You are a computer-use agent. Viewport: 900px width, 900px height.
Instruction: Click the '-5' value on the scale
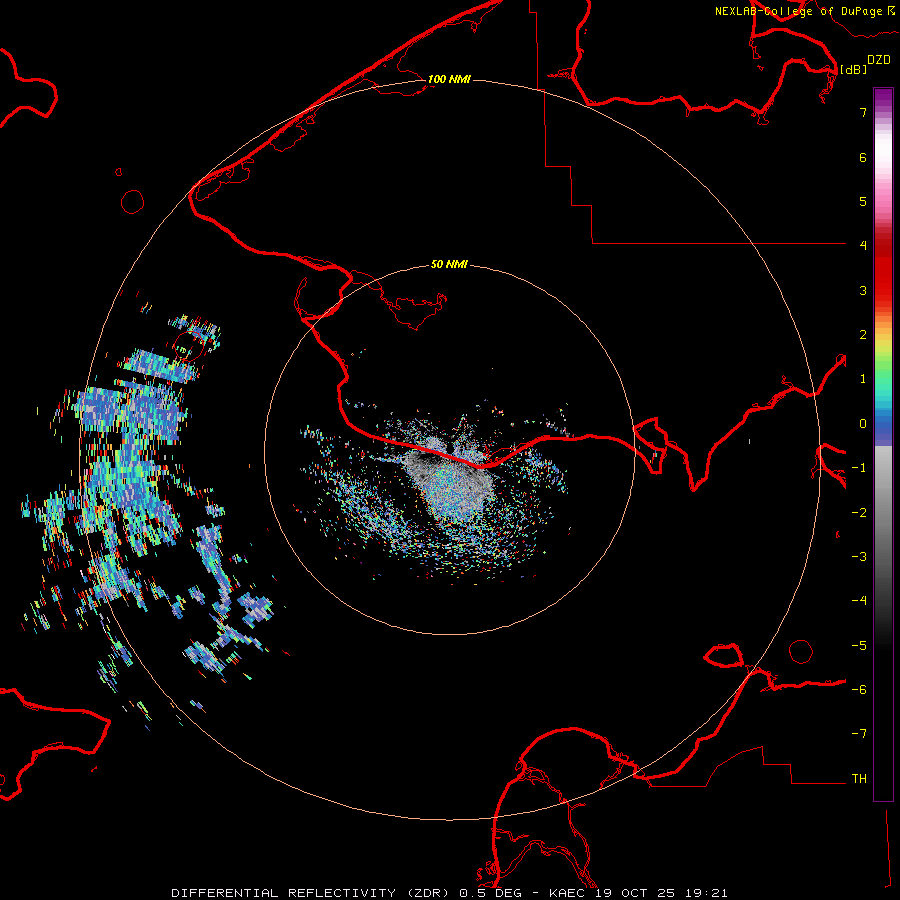859,646
